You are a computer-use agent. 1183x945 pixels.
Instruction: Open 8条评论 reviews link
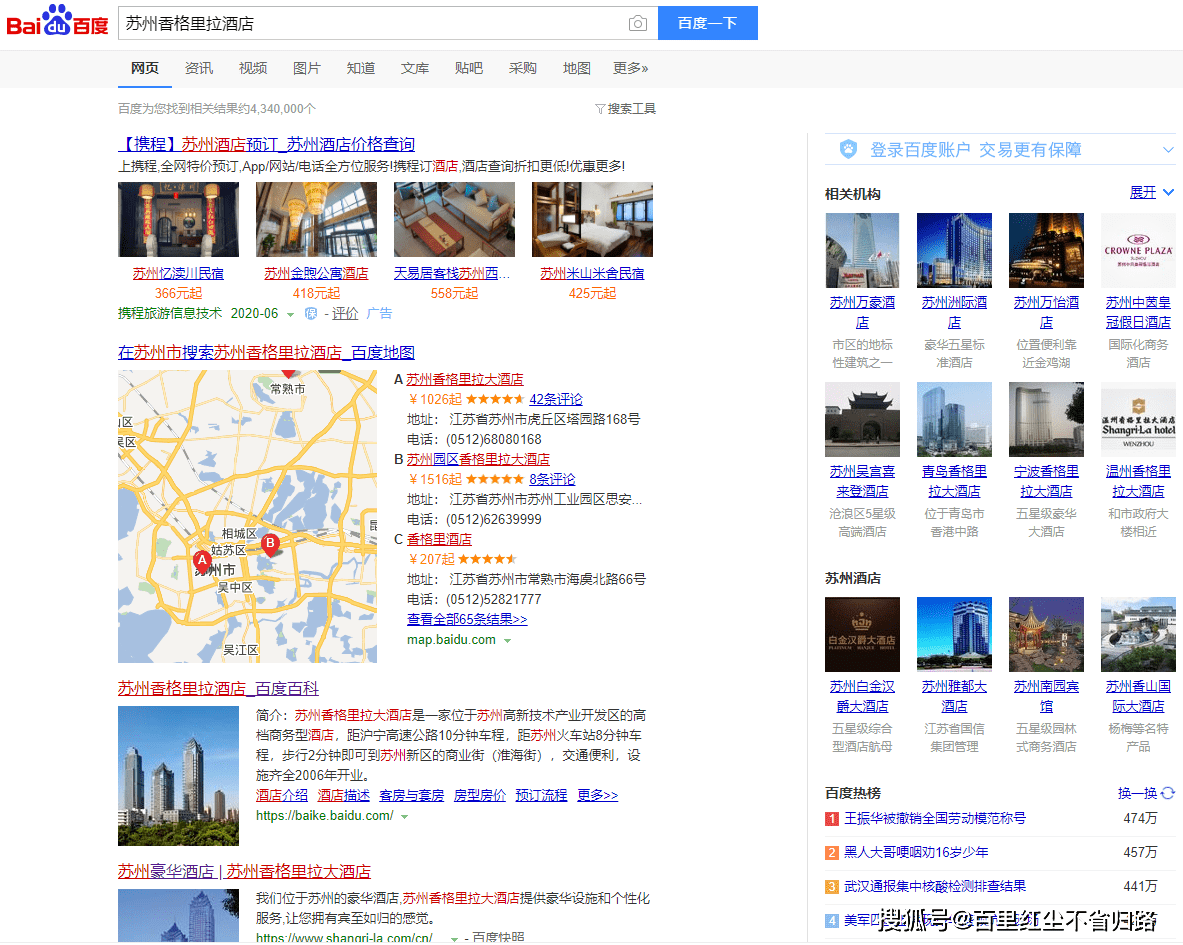pos(552,479)
